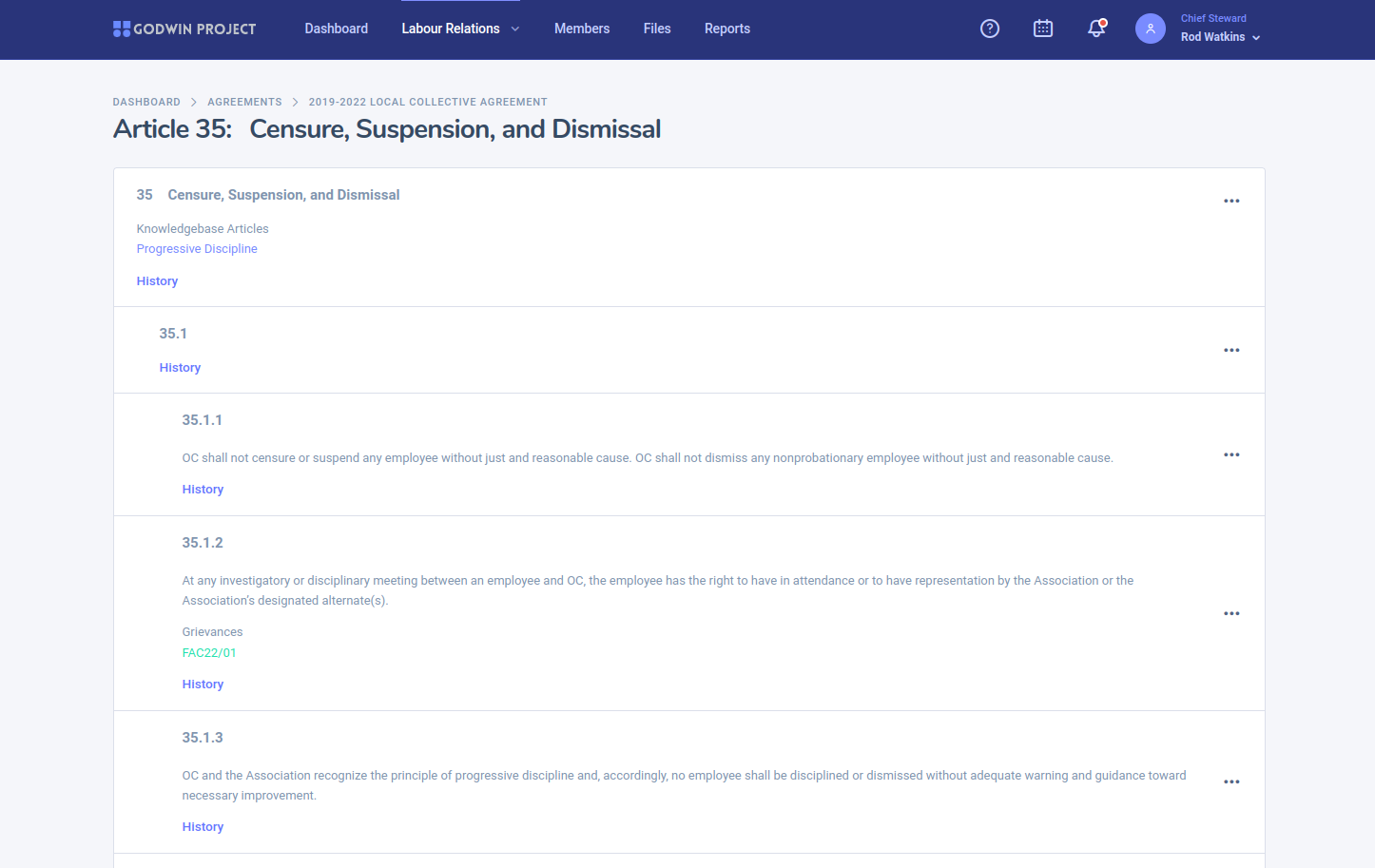Open the Files navigation item

(657, 29)
